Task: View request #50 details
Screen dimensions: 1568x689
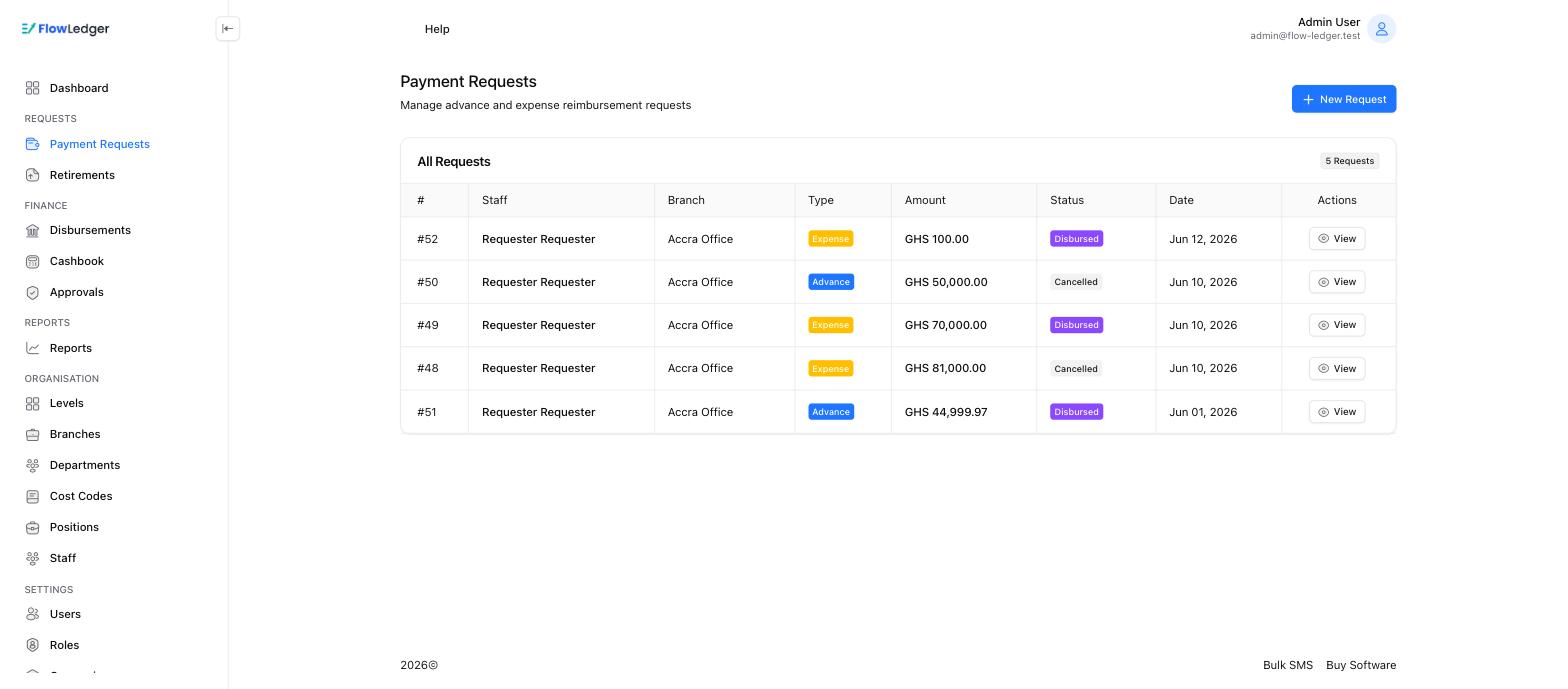Action: pos(1337,282)
